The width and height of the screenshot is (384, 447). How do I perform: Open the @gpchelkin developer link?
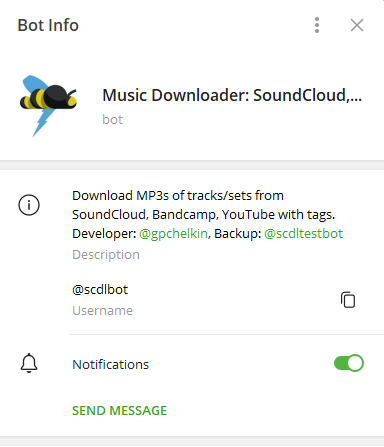[x=173, y=234]
